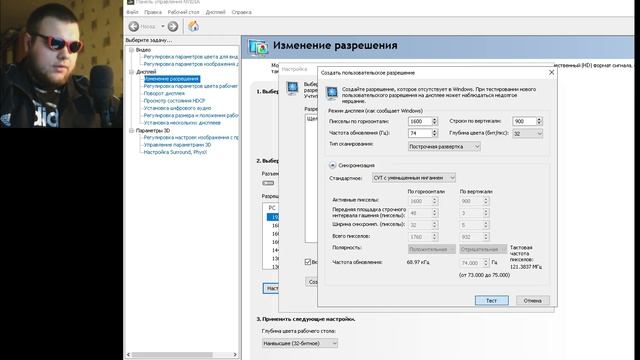Open the vertical Полярность dropdown 'Отрицательная'
The height and width of the screenshot is (360, 640).
coord(483,249)
